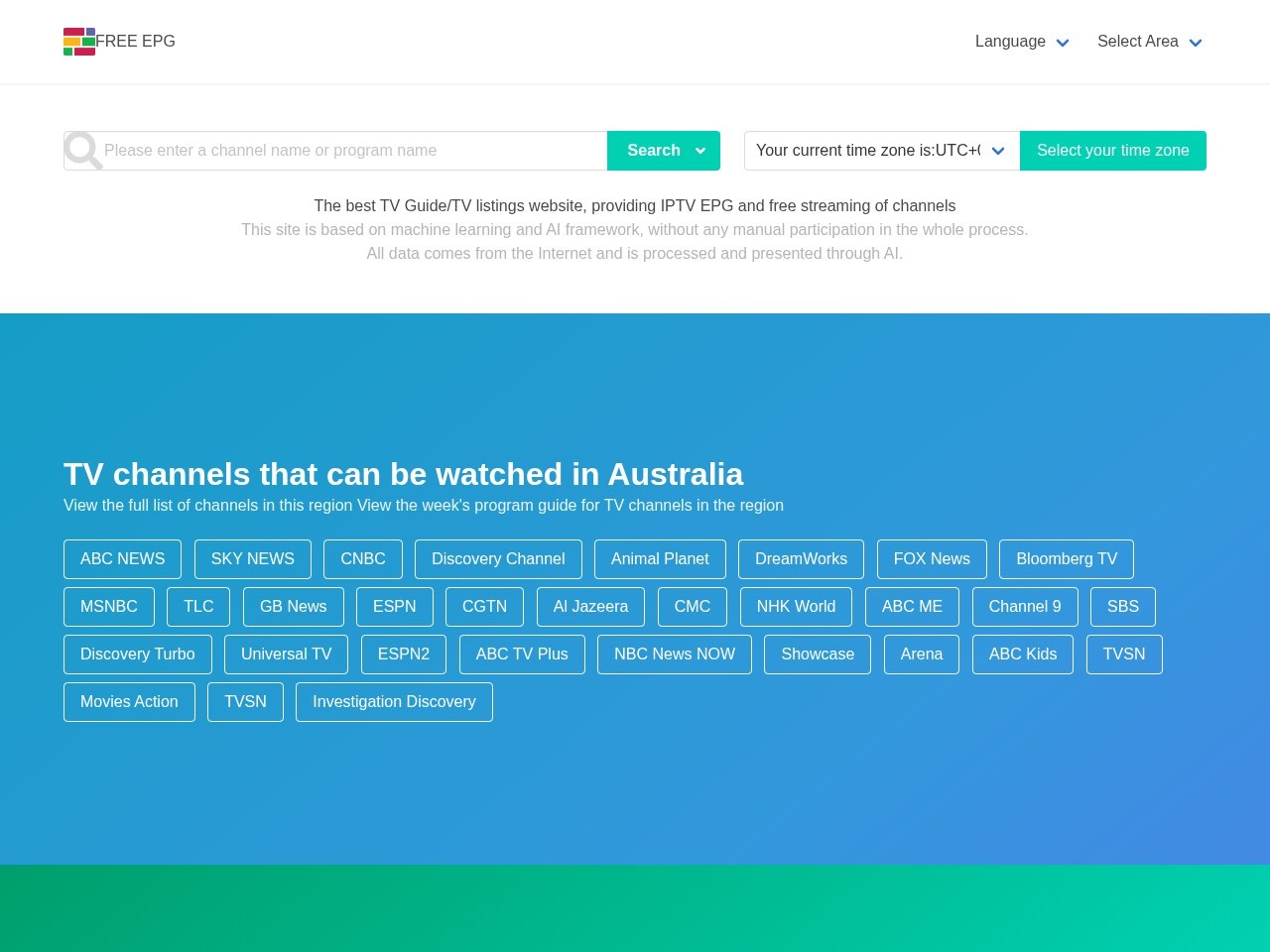The image size is (1270, 952).
Task: Go to the Al Jazeera channel
Action: [x=590, y=607]
